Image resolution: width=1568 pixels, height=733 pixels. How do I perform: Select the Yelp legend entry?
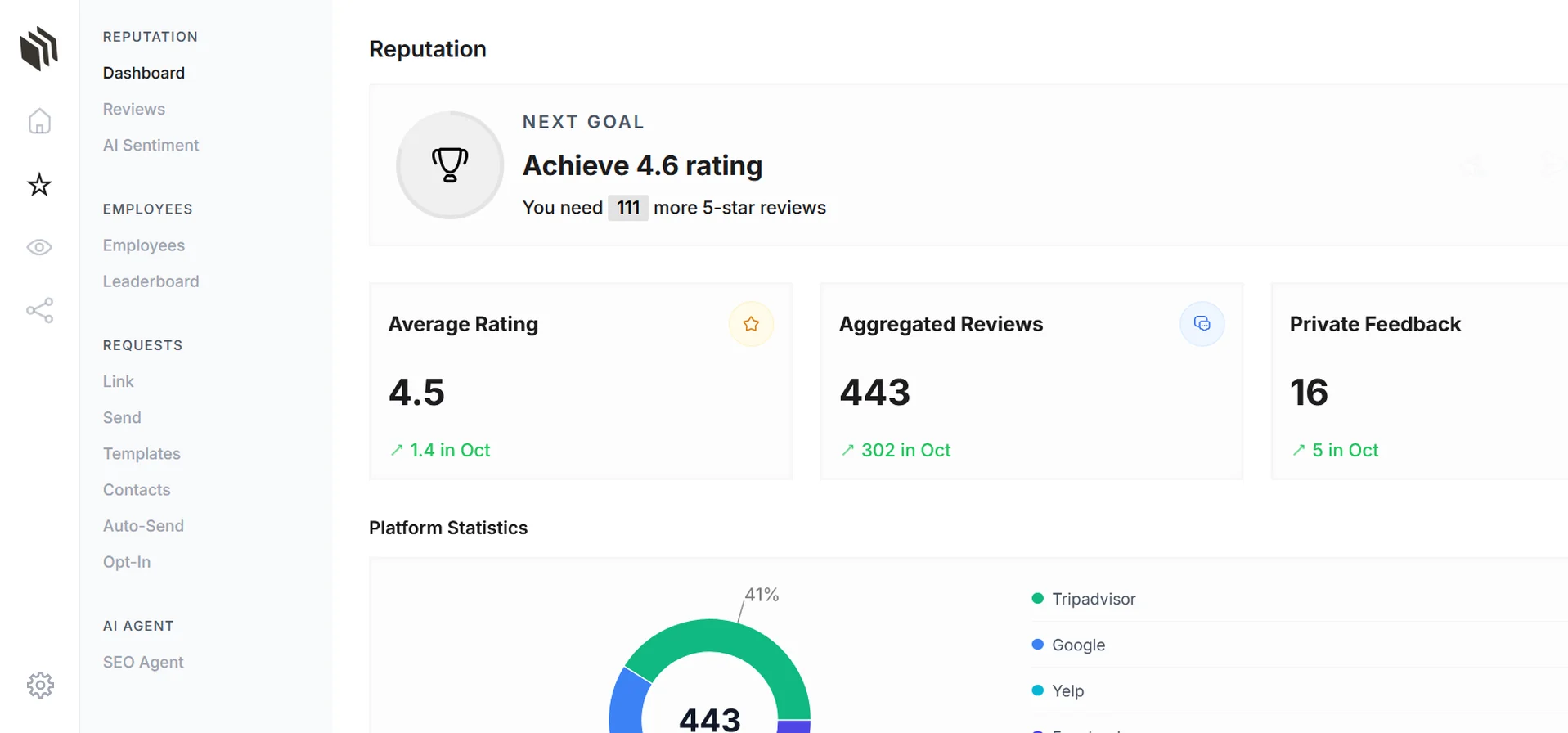tap(1067, 690)
